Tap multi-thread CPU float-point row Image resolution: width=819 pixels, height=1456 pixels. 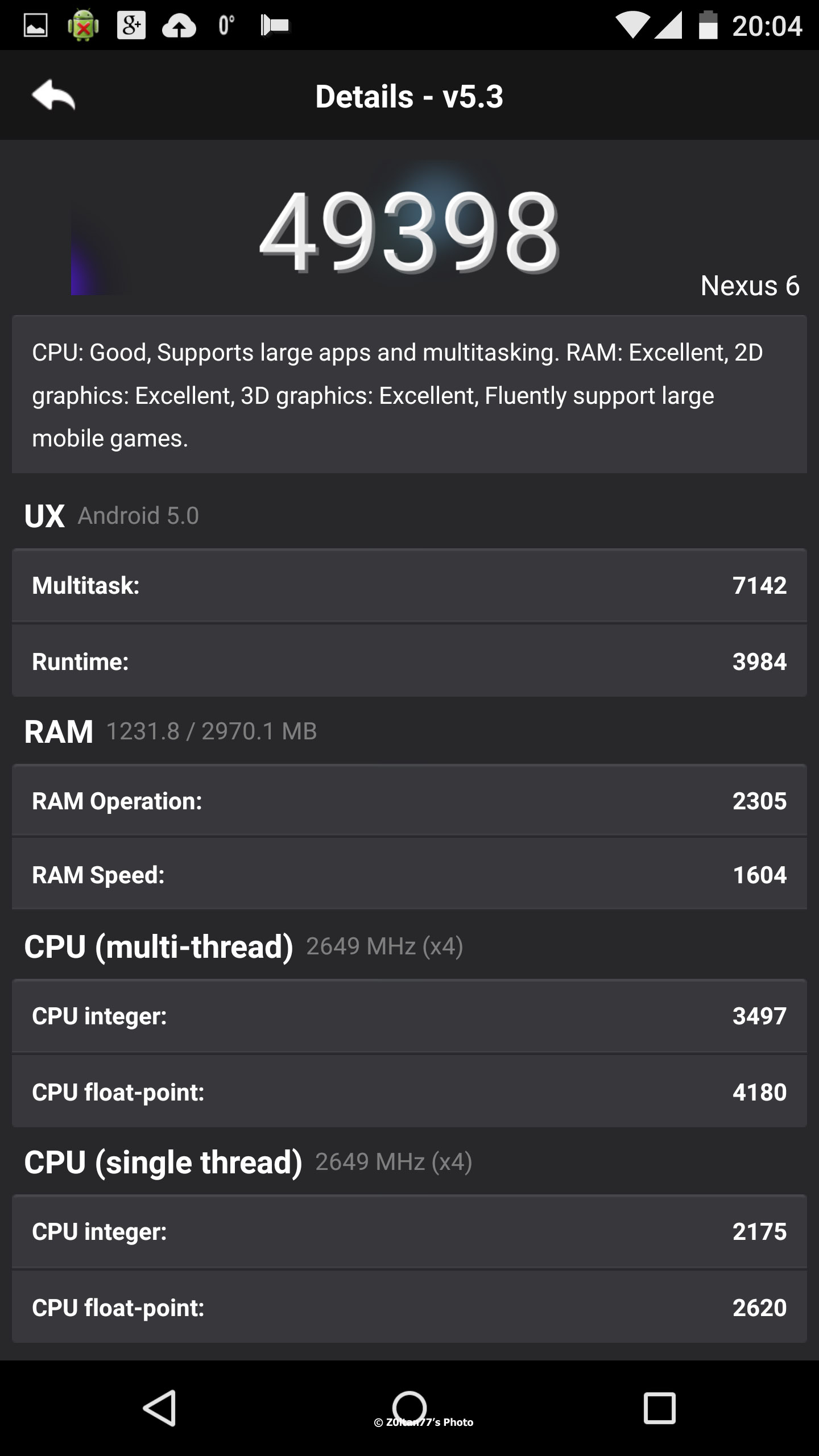tap(409, 1092)
